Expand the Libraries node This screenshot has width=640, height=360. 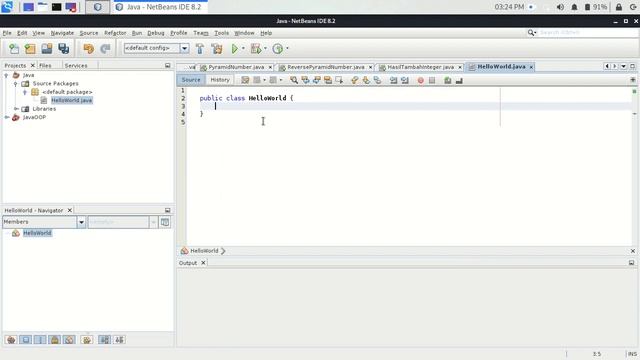[x=16, y=109]
